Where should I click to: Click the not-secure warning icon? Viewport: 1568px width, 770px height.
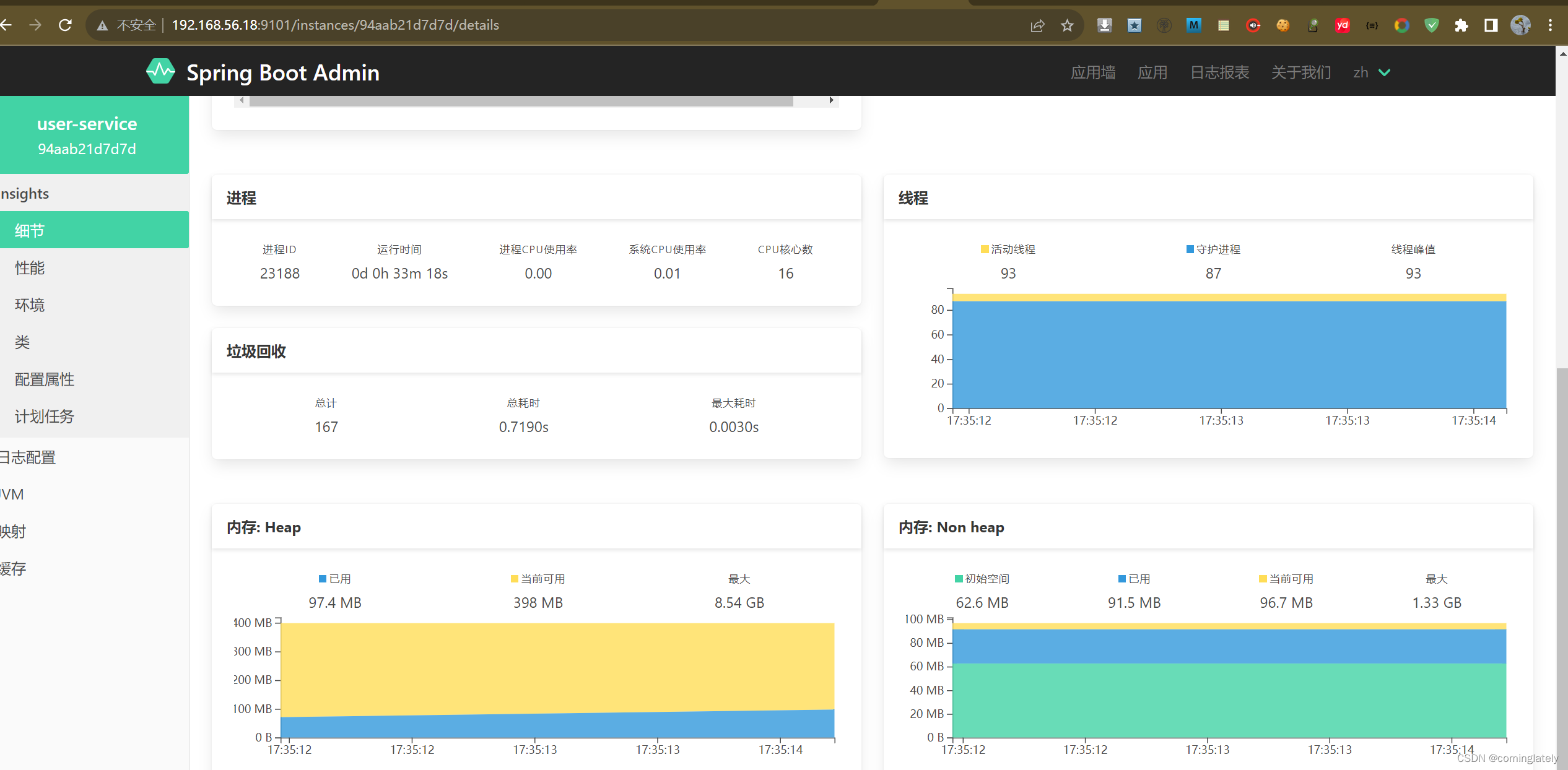coord(103,25)
